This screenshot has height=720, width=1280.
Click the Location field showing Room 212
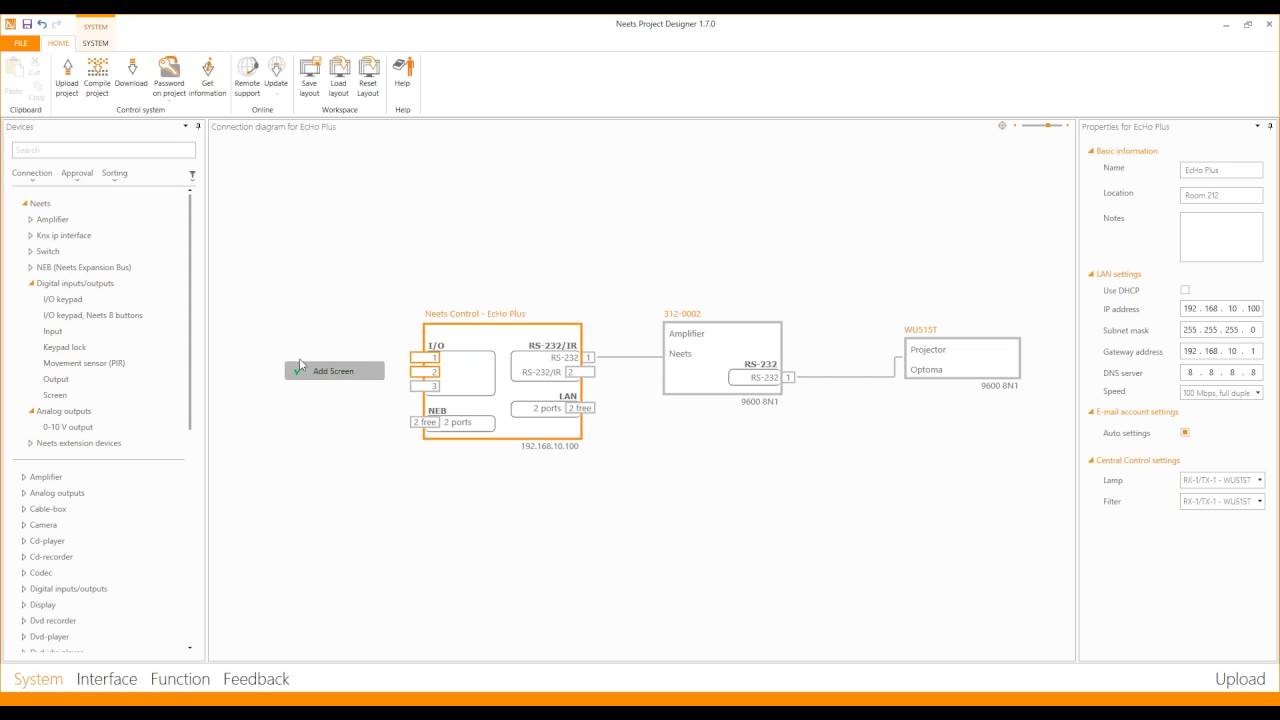click(1221, 195)
